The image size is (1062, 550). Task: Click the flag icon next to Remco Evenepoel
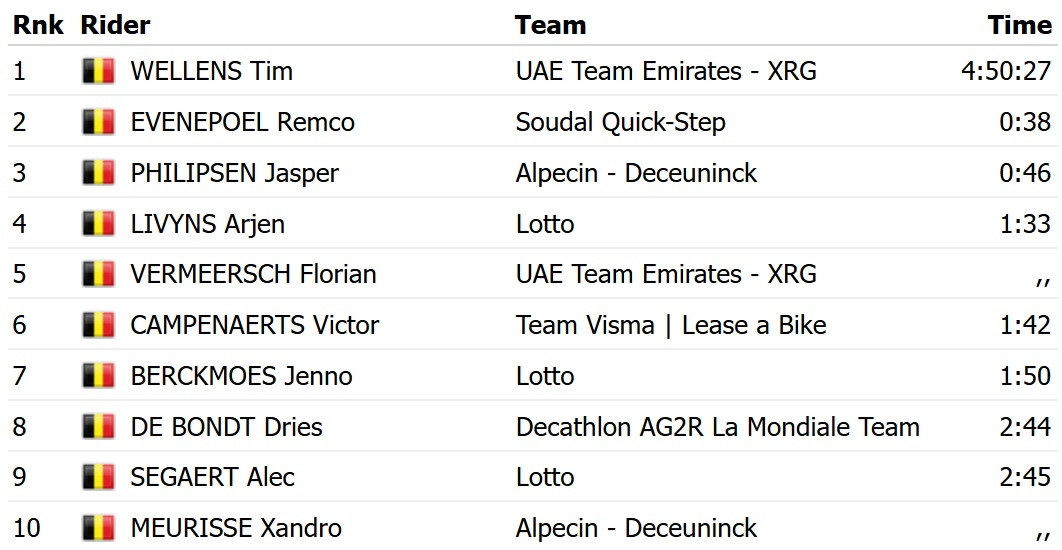coord(98,122)
